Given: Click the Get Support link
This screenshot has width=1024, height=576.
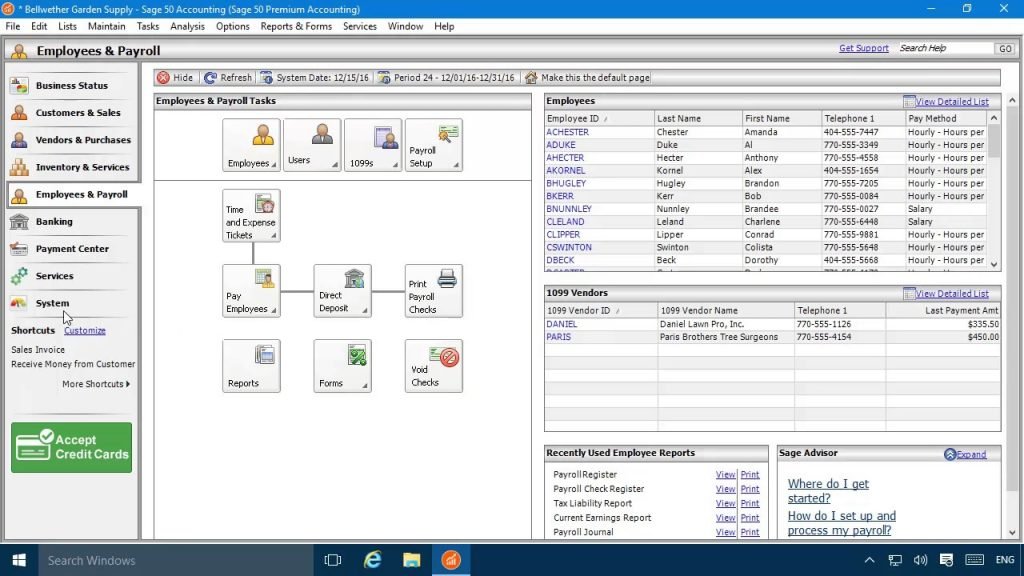Looking at the screenshot, I should pyautogui.click(x=863, y=48).
